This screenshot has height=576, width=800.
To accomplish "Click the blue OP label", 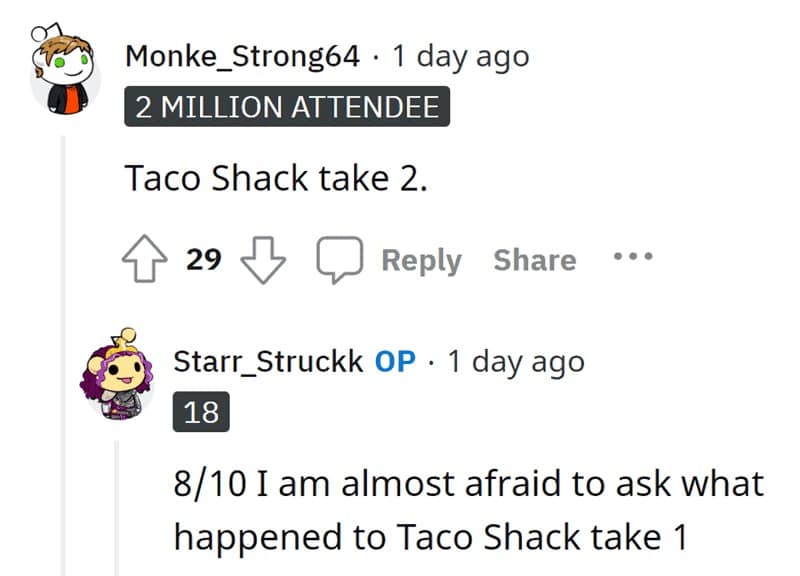I will [x=395, y=361].
